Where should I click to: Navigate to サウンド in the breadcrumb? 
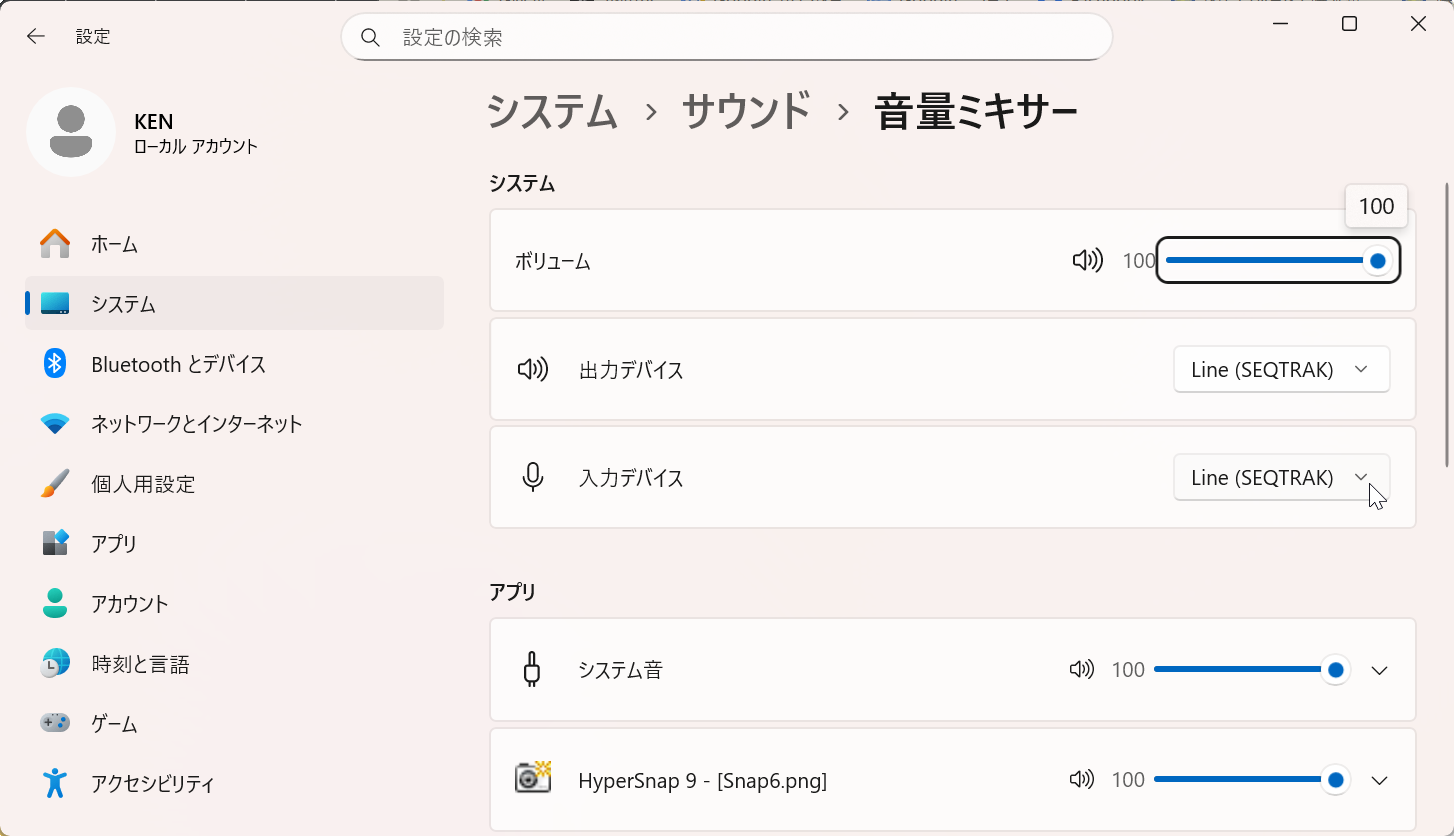pos(745,111)
